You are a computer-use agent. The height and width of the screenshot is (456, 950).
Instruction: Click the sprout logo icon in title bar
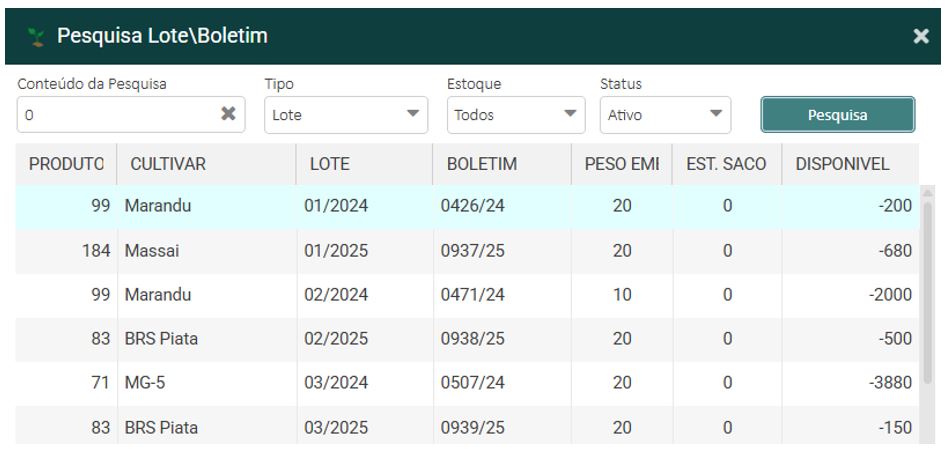coord(38,37)
